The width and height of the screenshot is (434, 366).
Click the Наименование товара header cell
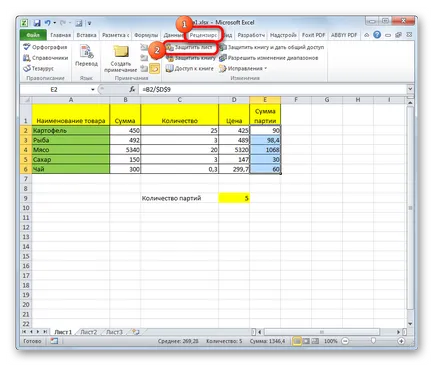[71, 114]
